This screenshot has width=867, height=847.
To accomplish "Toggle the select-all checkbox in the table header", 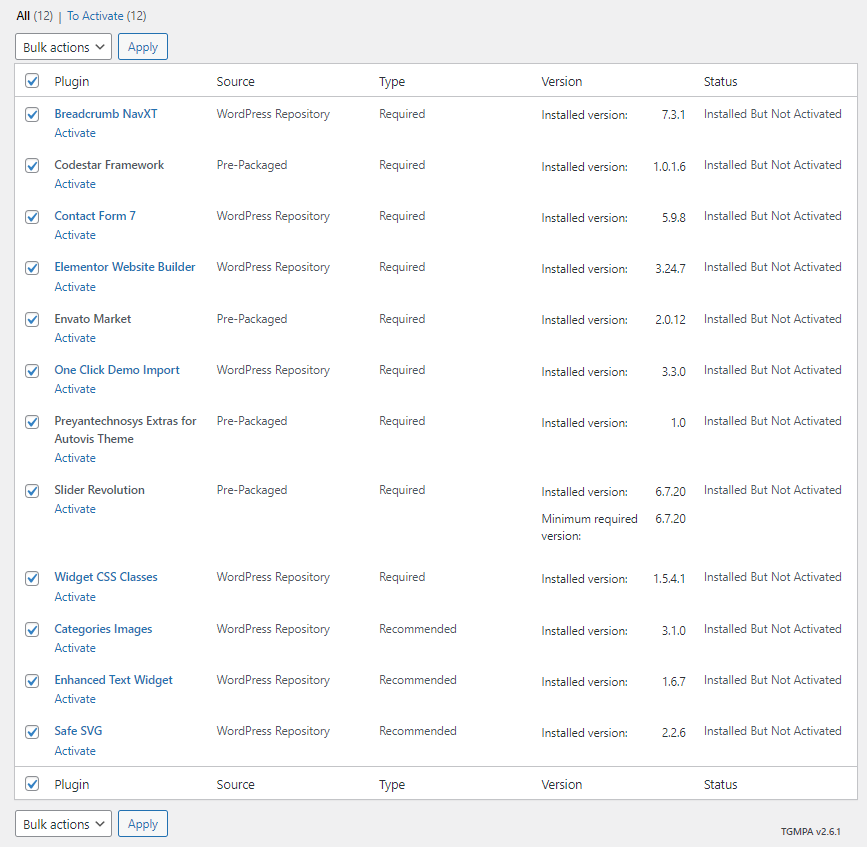I will (32, 81).
